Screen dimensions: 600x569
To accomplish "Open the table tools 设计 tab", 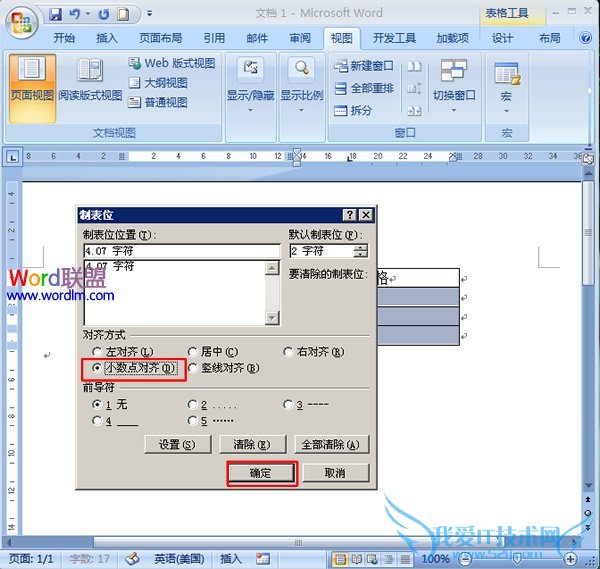I will 502,38.
